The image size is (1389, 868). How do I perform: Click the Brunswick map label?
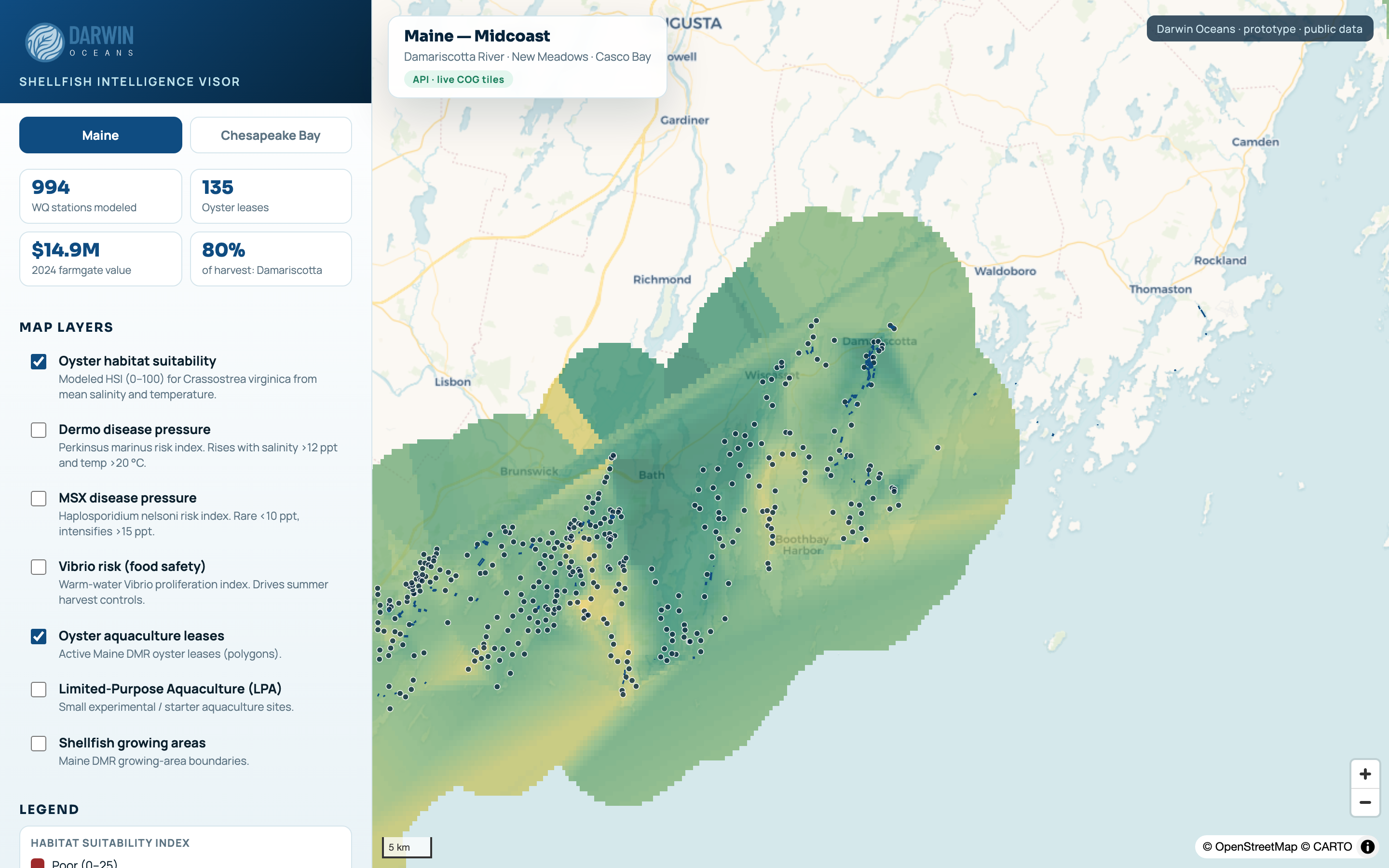(x=529, y=471)
